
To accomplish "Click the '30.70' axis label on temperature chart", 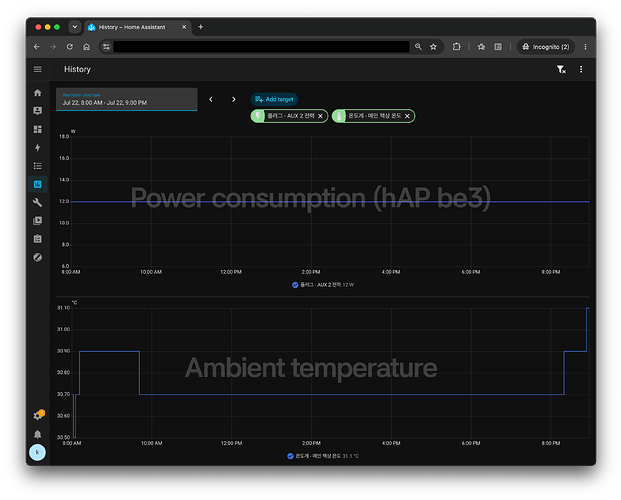I will 63,394.
